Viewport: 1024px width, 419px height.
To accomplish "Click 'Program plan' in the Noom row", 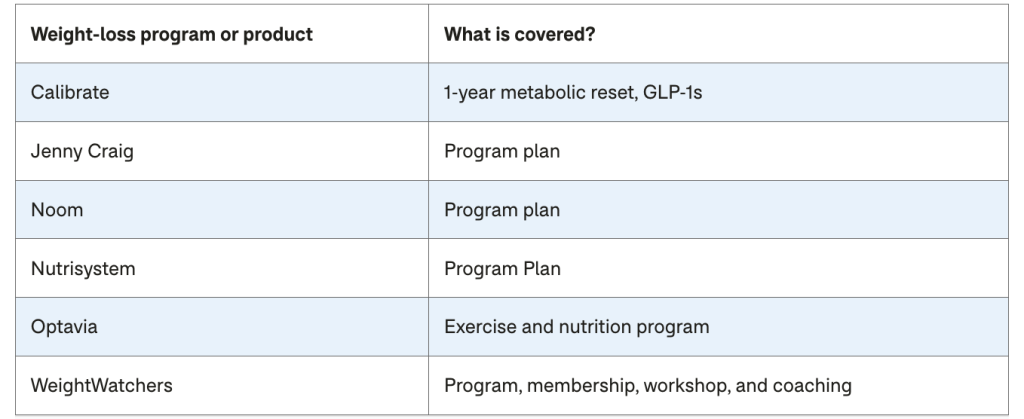I will pyautogui.click(x=502, y=210).
